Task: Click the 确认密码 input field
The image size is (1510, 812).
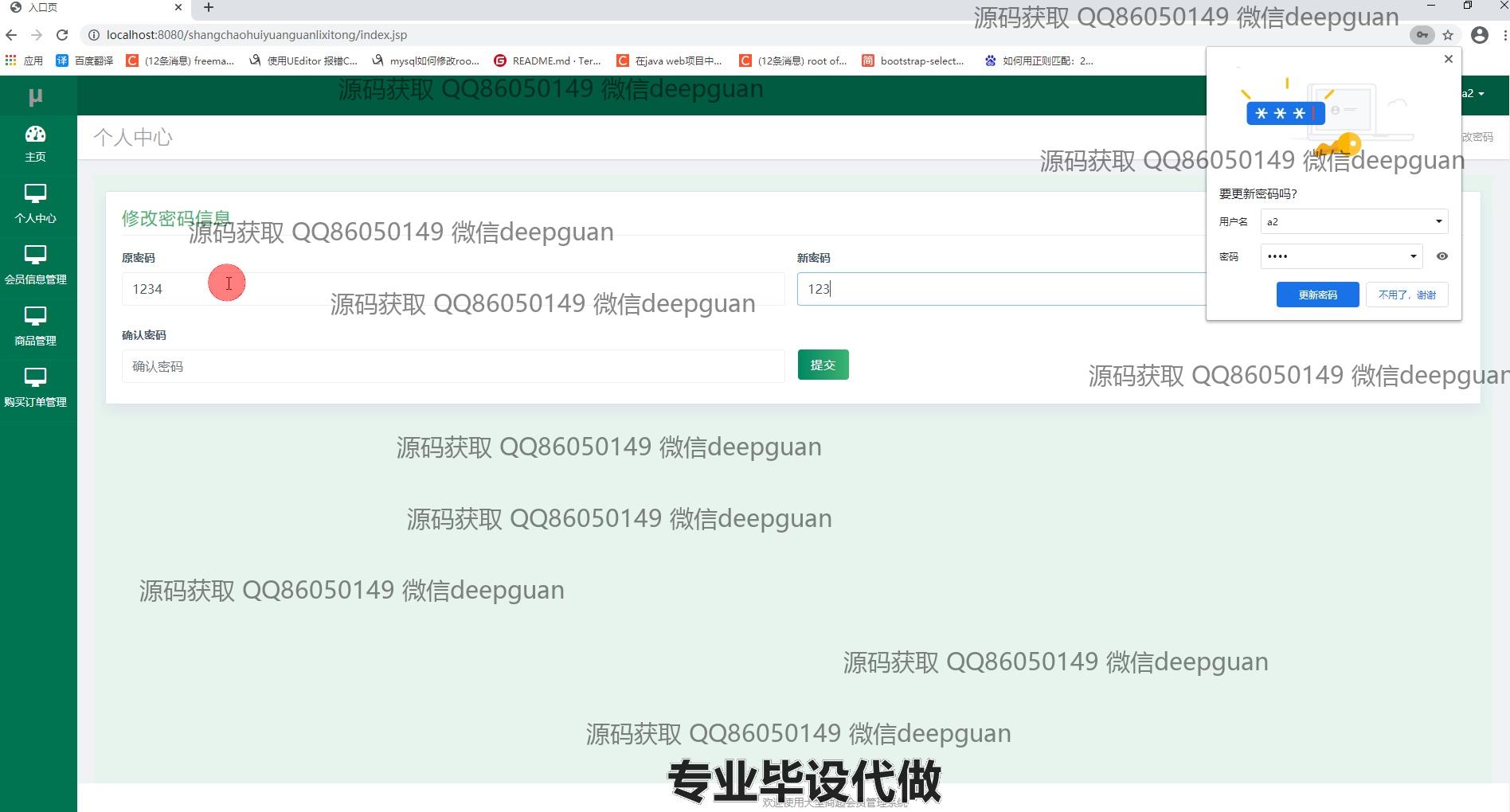Action: (x=452, y=366)
